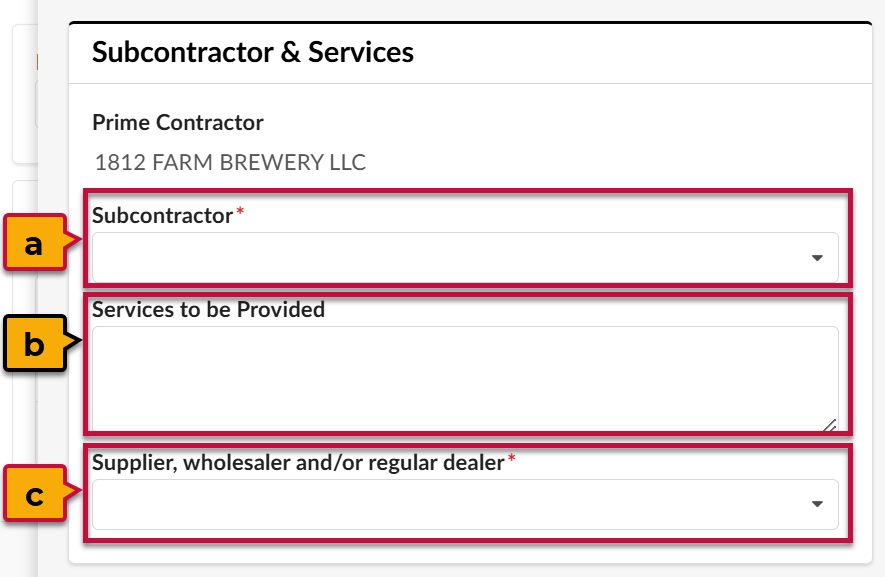
Task: Click the orange annotation marker labeled c
Action: pos(33,492)
